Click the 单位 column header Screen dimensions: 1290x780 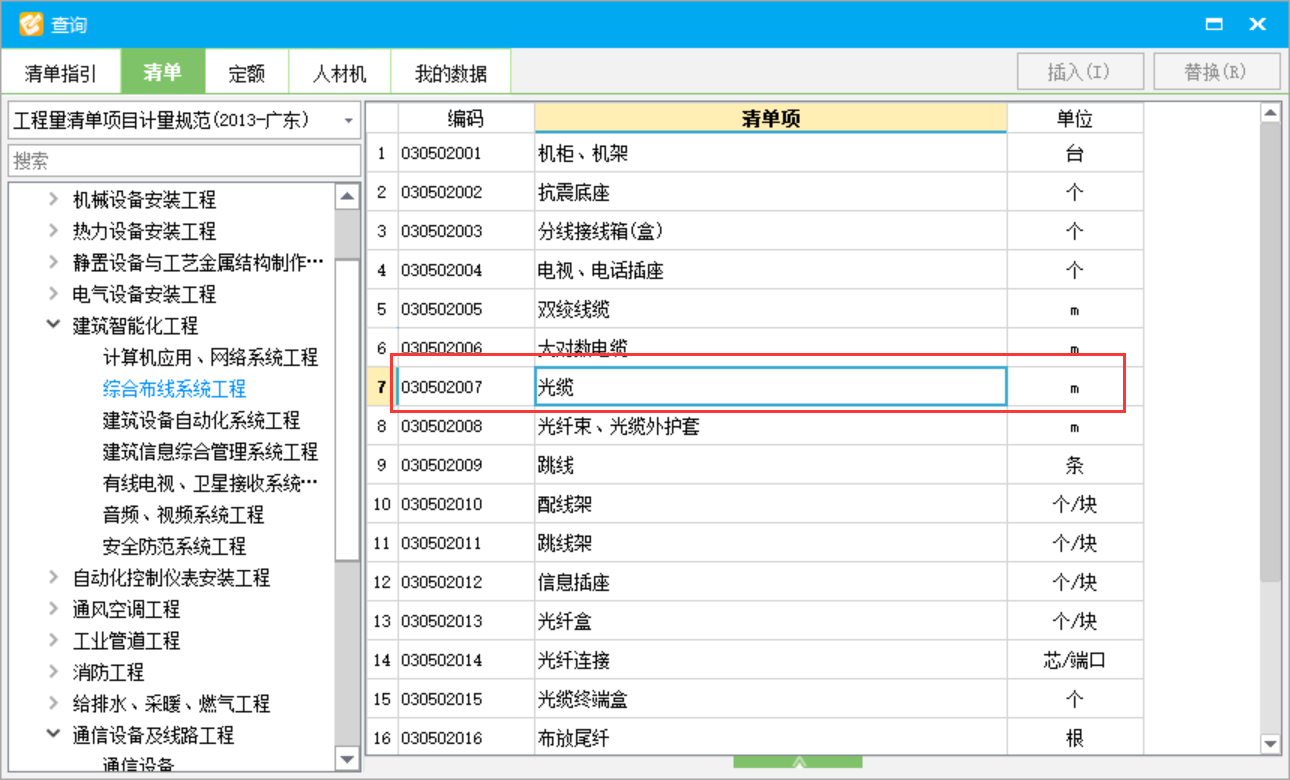pos(1075,119)
